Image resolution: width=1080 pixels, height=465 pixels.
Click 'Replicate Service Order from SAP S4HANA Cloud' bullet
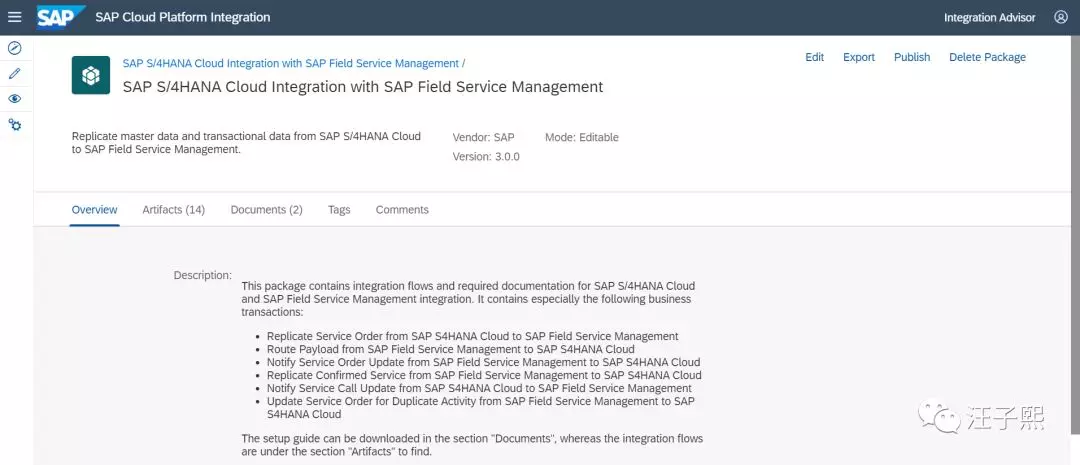(472, 336)
